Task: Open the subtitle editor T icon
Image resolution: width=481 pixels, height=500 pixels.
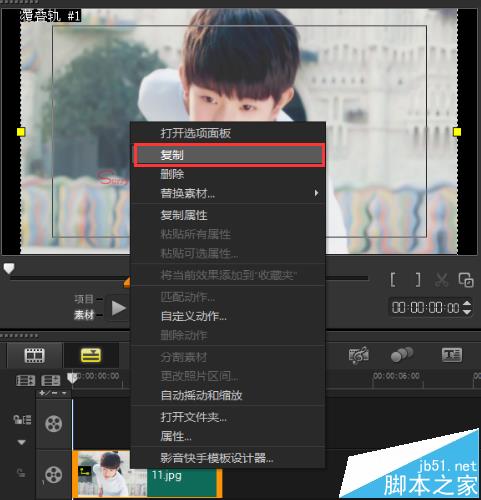Action: pos(452,355)
